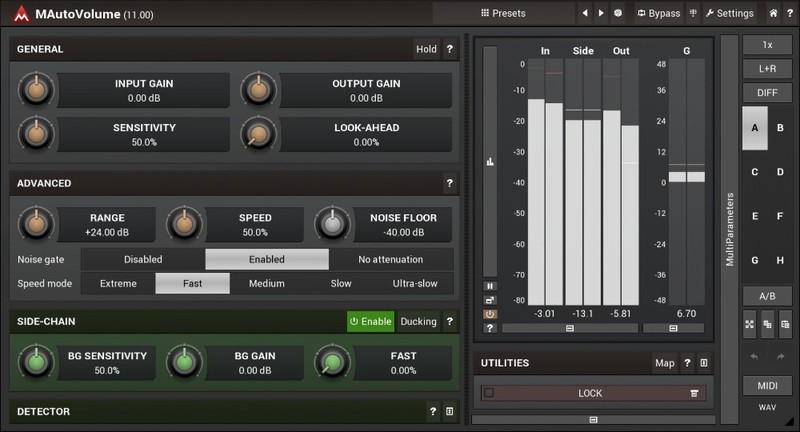The image size is (800, 432).
Task: Open the Settings menu
Action: click(x=729, y=14)
